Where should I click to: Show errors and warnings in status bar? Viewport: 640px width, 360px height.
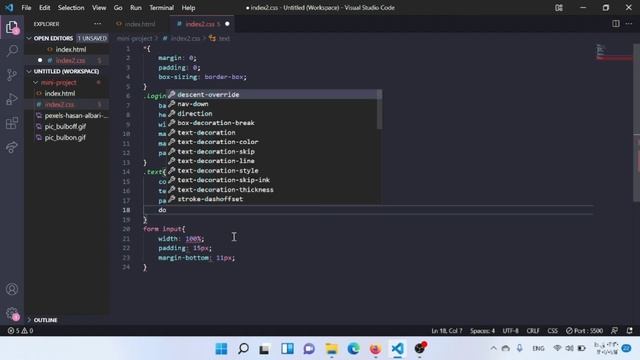(20, 331)
